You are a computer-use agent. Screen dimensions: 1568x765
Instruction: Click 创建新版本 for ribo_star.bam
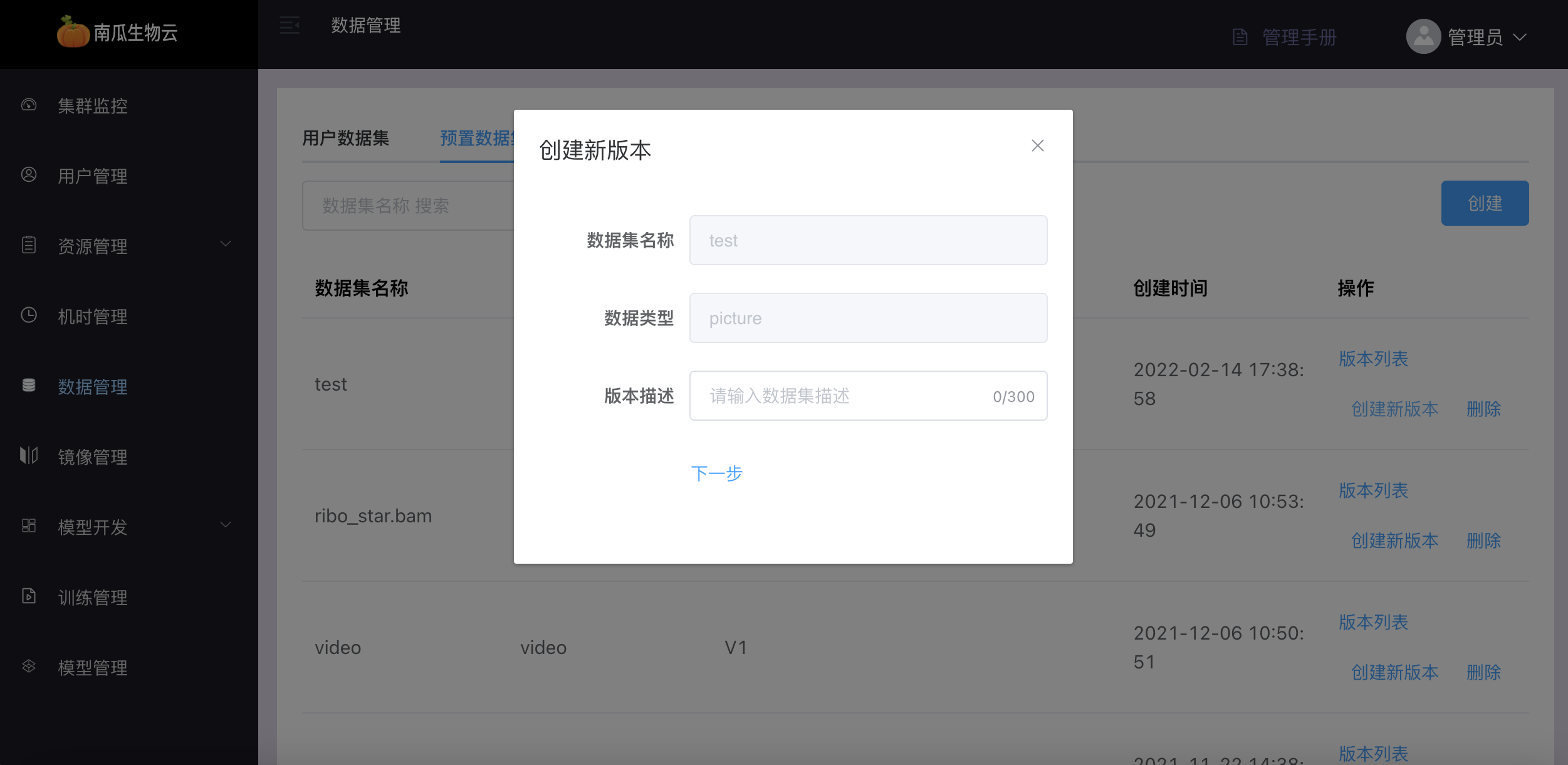click(1394, 541)
